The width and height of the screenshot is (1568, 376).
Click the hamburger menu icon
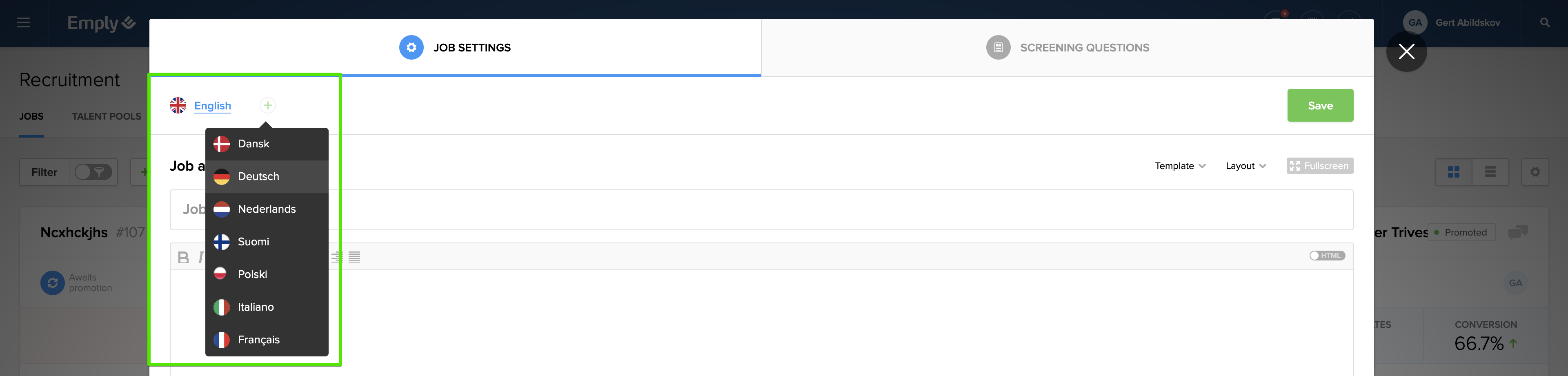(23, 22)
